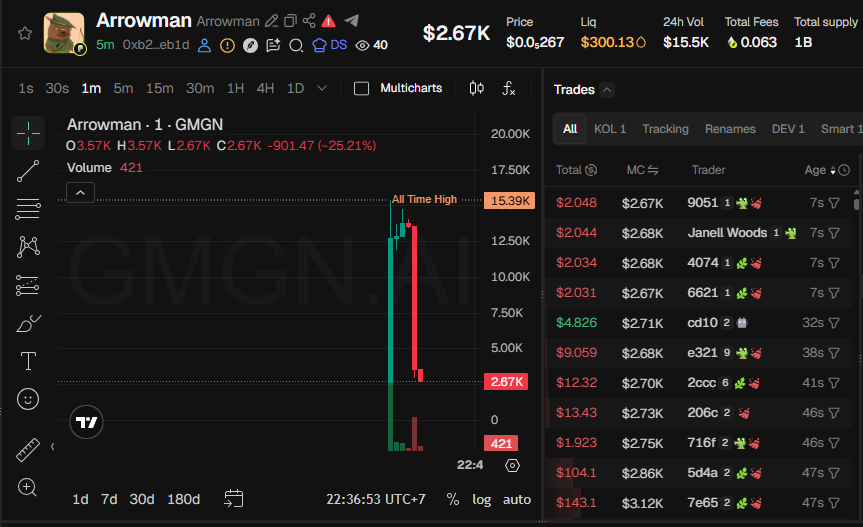Toggle the auto scale
Image resolution: width=863 pixels, height=527 pixels.
coord(517,499)
